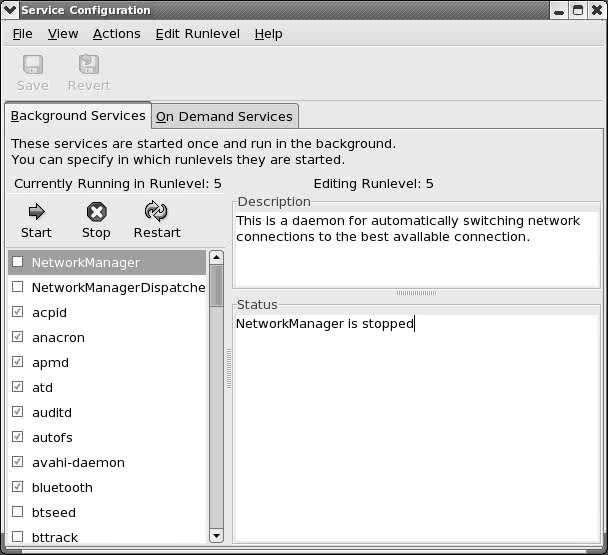The width and height of the screenshot is (608, 555).
Task: Check the btseed service
Action: [17, 512]
